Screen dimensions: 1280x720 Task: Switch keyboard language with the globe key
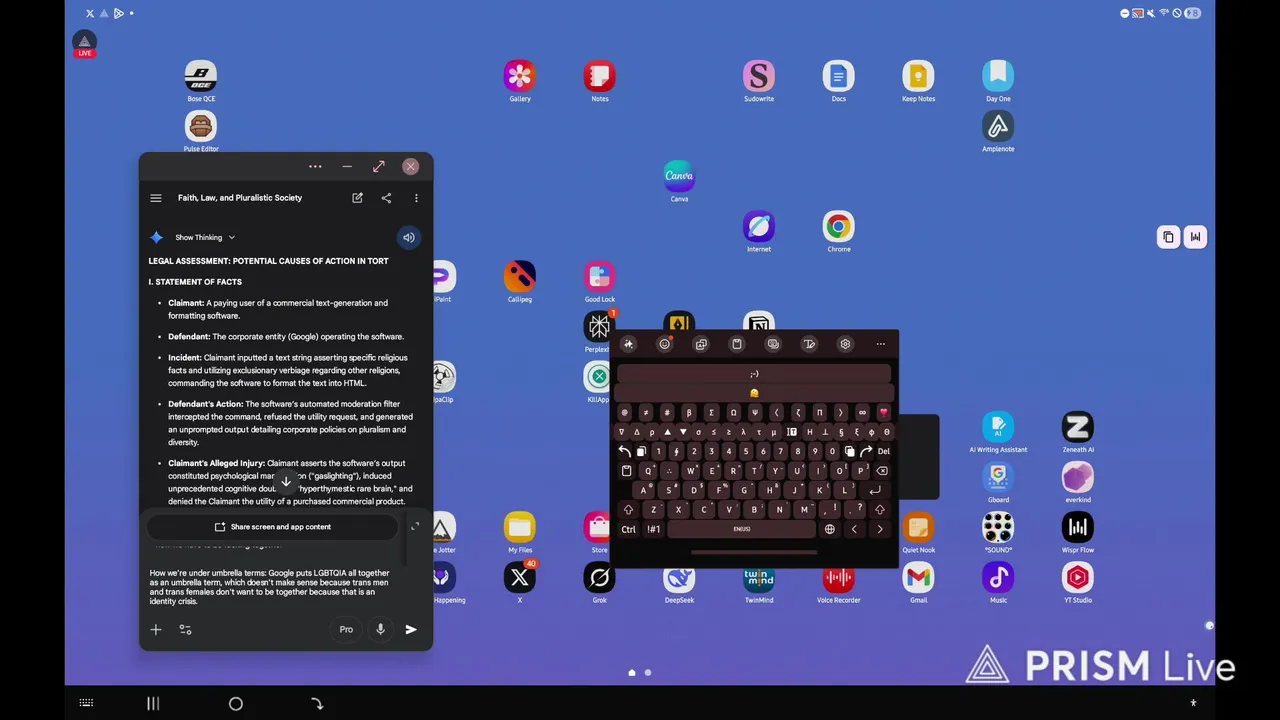coord(829,529)
